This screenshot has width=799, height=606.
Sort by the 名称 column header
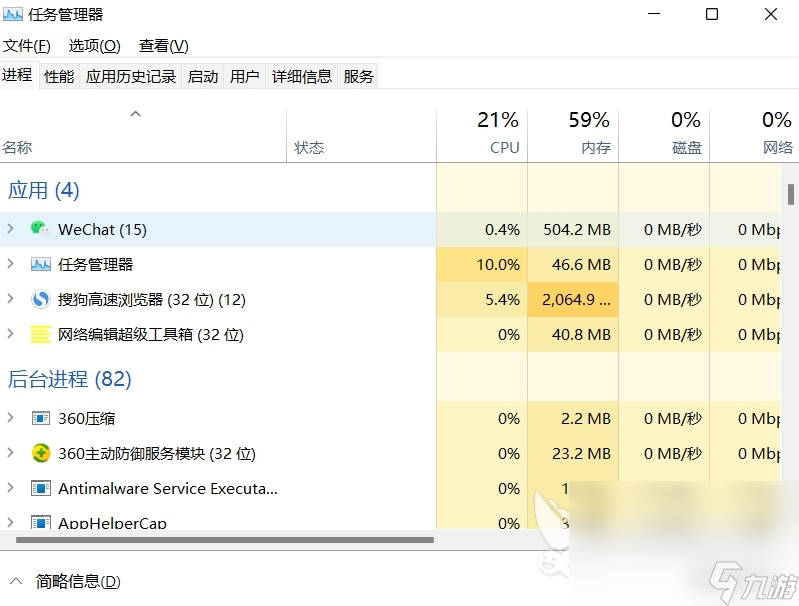click(143, 136)
